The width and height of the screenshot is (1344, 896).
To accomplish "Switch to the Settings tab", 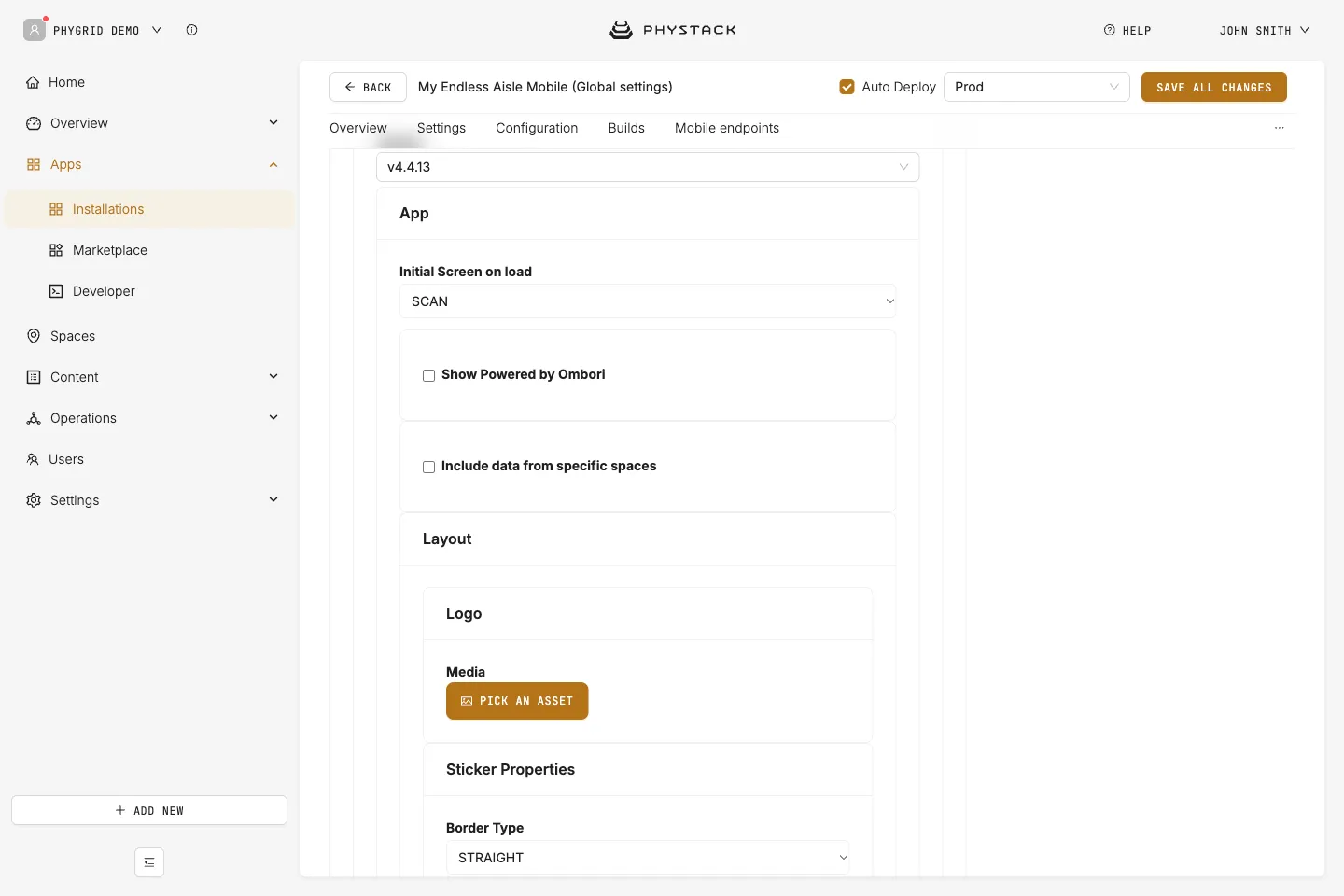I will [x=441, y=128].
